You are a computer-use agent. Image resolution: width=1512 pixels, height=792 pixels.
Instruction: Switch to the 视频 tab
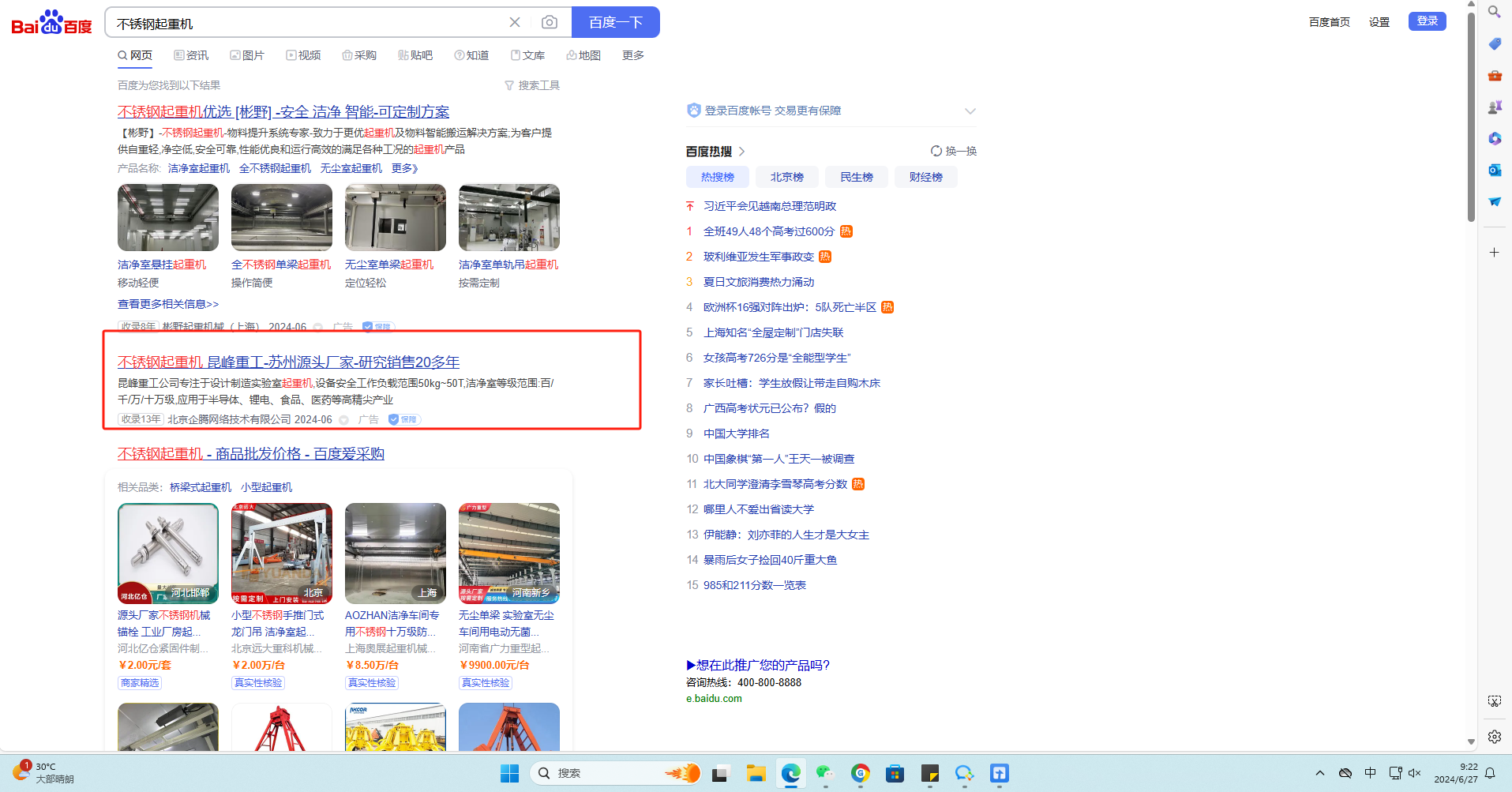pyautogui.click(x=303, y=55)
